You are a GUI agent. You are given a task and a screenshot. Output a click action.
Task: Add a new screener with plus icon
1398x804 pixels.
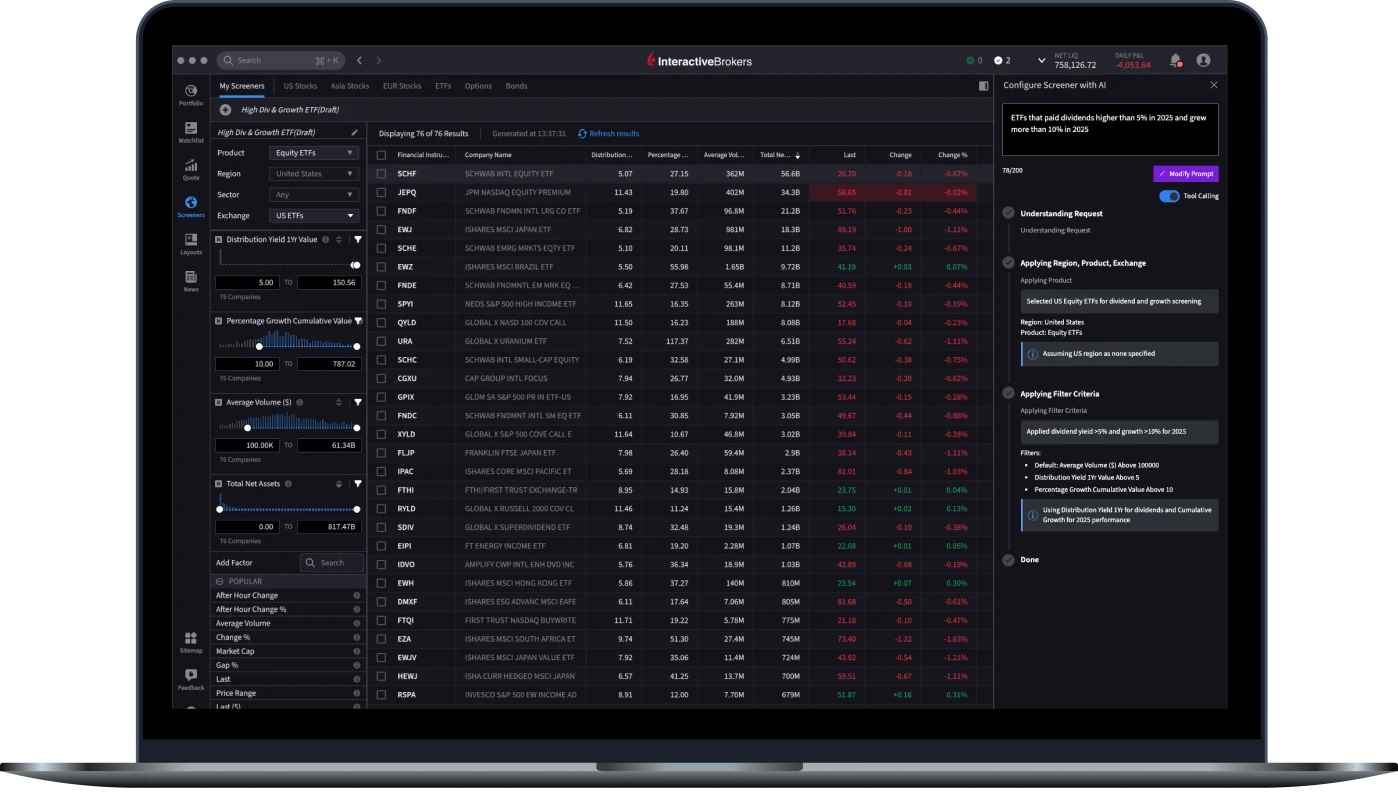pyautogui.click(x=225, y=110)
